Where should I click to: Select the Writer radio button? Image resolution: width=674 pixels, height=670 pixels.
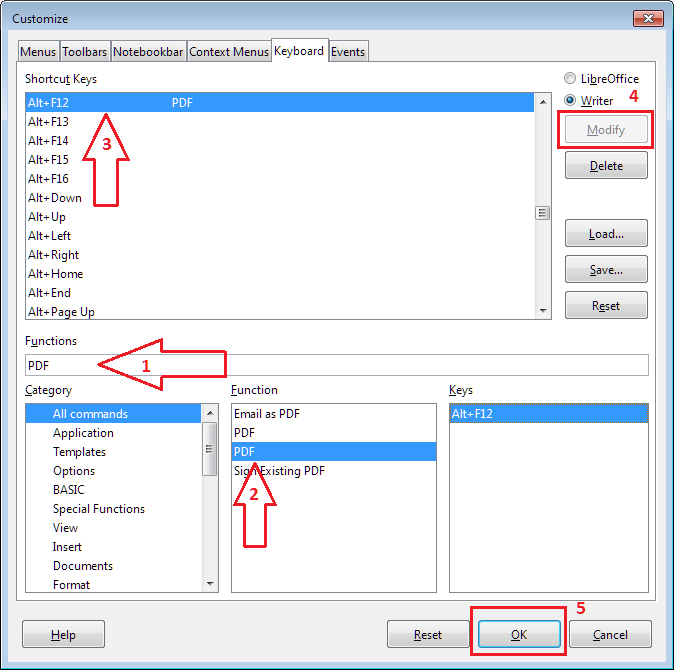(570, 100)
